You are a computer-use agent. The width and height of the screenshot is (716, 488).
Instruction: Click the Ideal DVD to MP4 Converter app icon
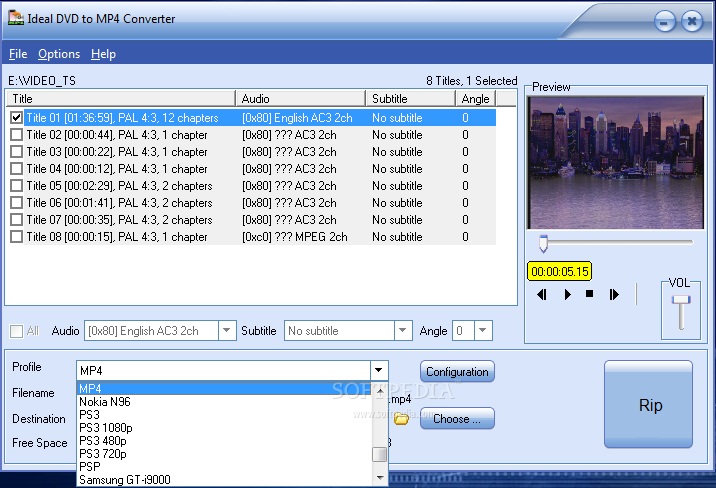point(16,18)
